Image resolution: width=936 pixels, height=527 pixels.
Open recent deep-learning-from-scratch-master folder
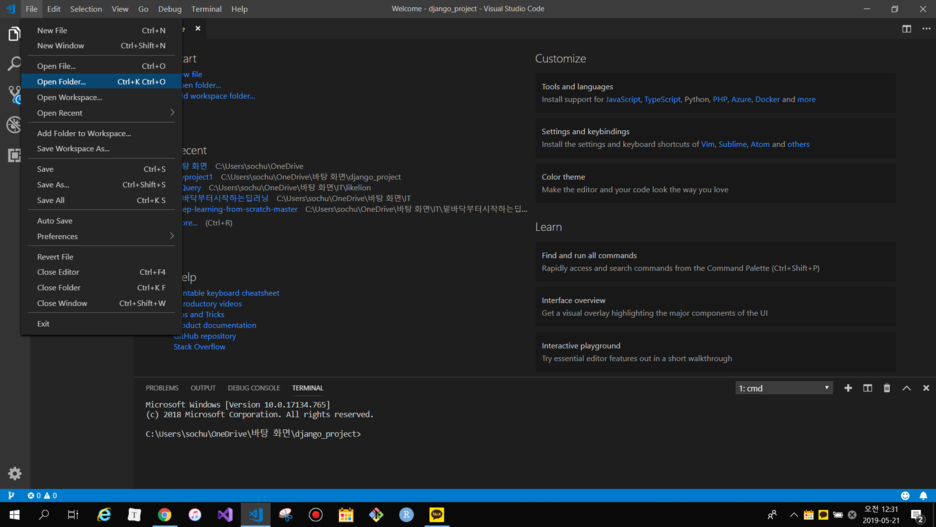pyautogui.click(x=239, y=209)
